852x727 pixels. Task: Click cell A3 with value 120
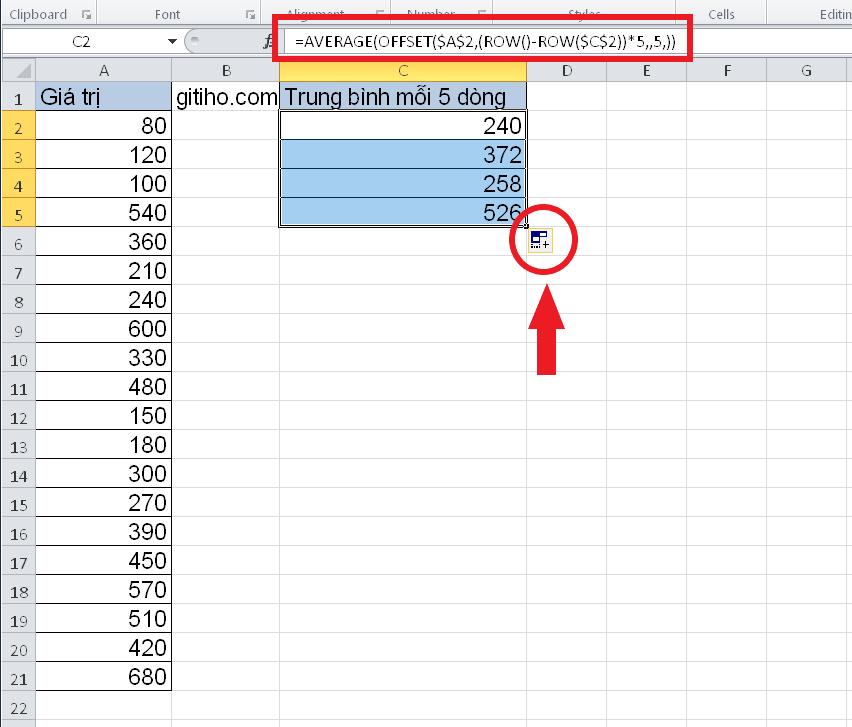[x=104, y=154]
